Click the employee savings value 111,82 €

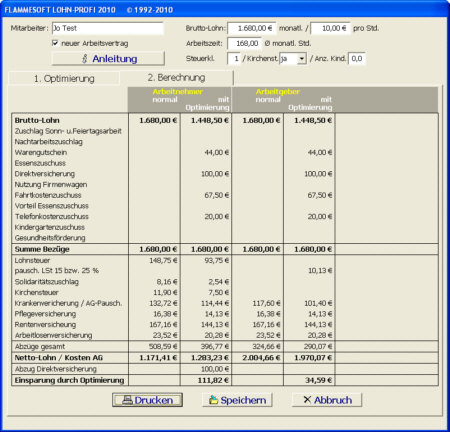point(213,380)
